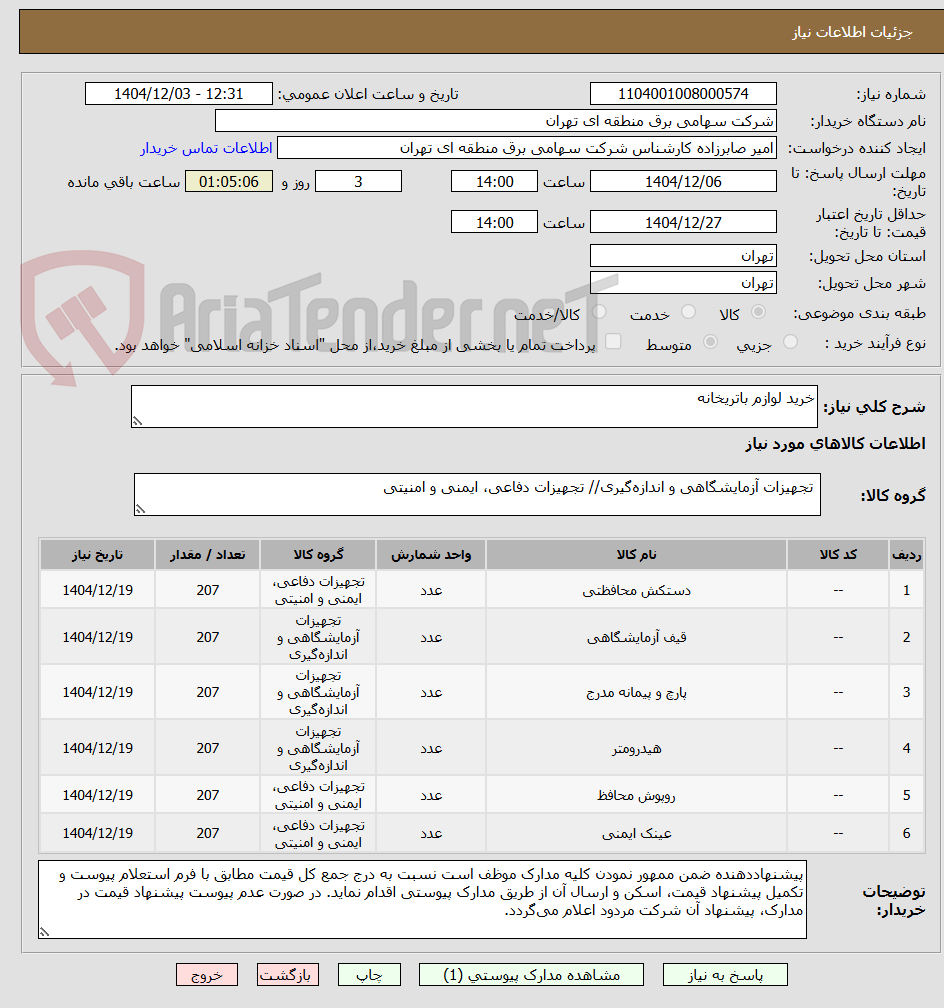The width and height of the screenshot is (944, 1008).
Task: Click the need number field 1104001008000574
Action: tap(683, 94)
